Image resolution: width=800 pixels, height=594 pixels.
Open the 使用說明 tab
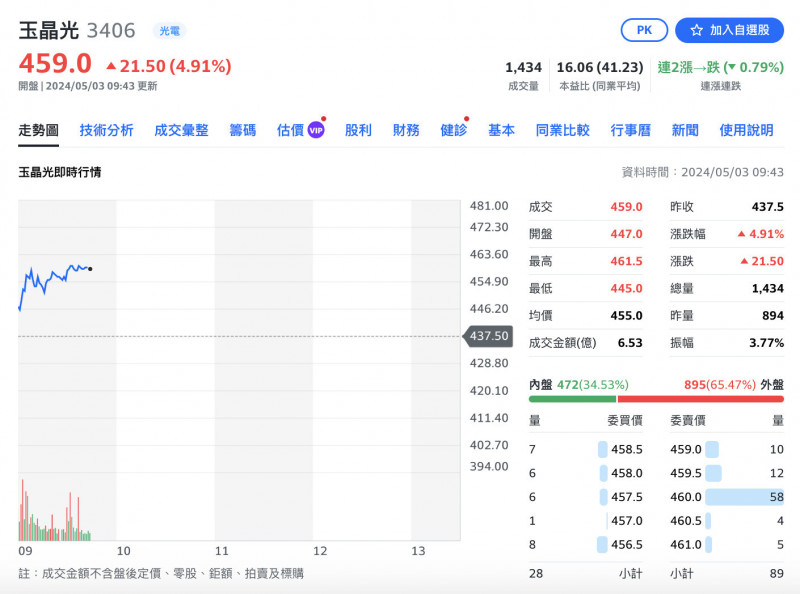tap(746, 130)
